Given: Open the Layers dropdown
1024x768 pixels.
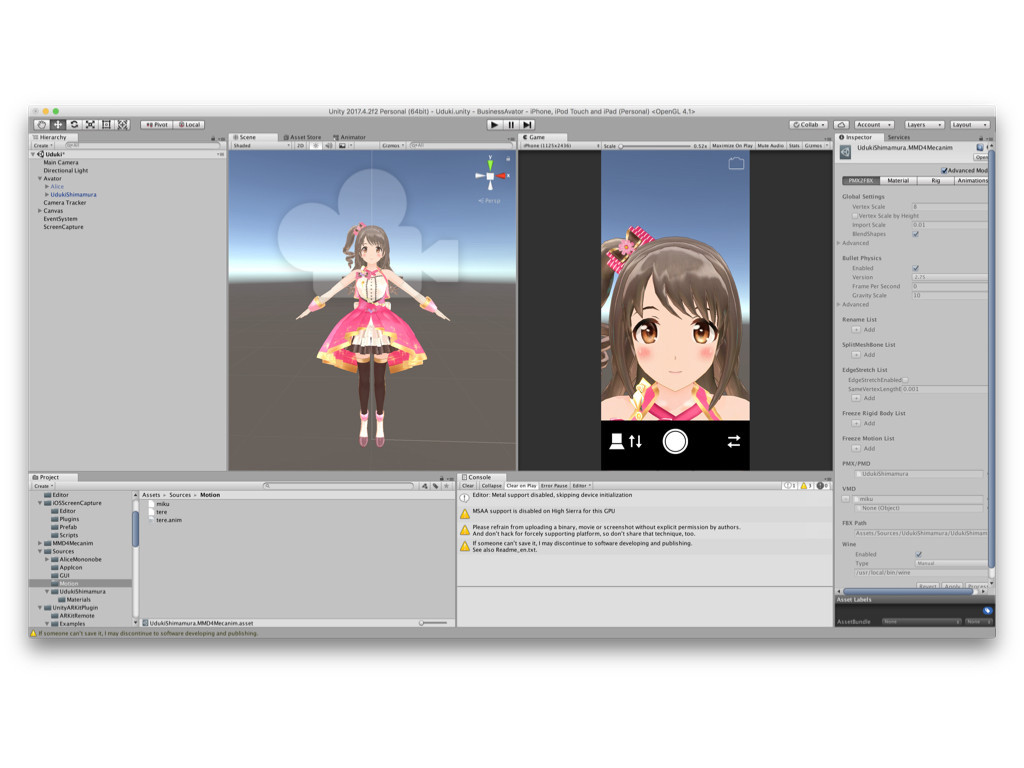Looking at the screenshot, I should [923, 125].
